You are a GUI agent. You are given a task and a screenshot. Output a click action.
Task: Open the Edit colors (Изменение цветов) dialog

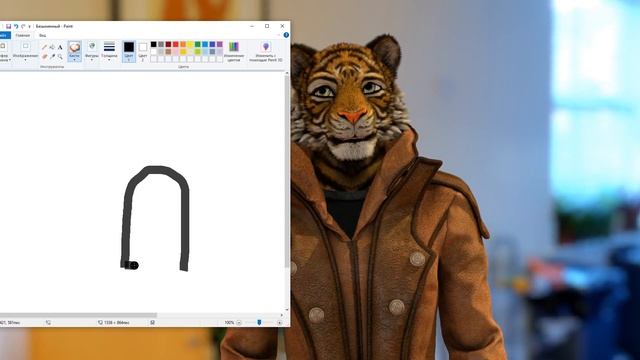[x=234, y=51]
